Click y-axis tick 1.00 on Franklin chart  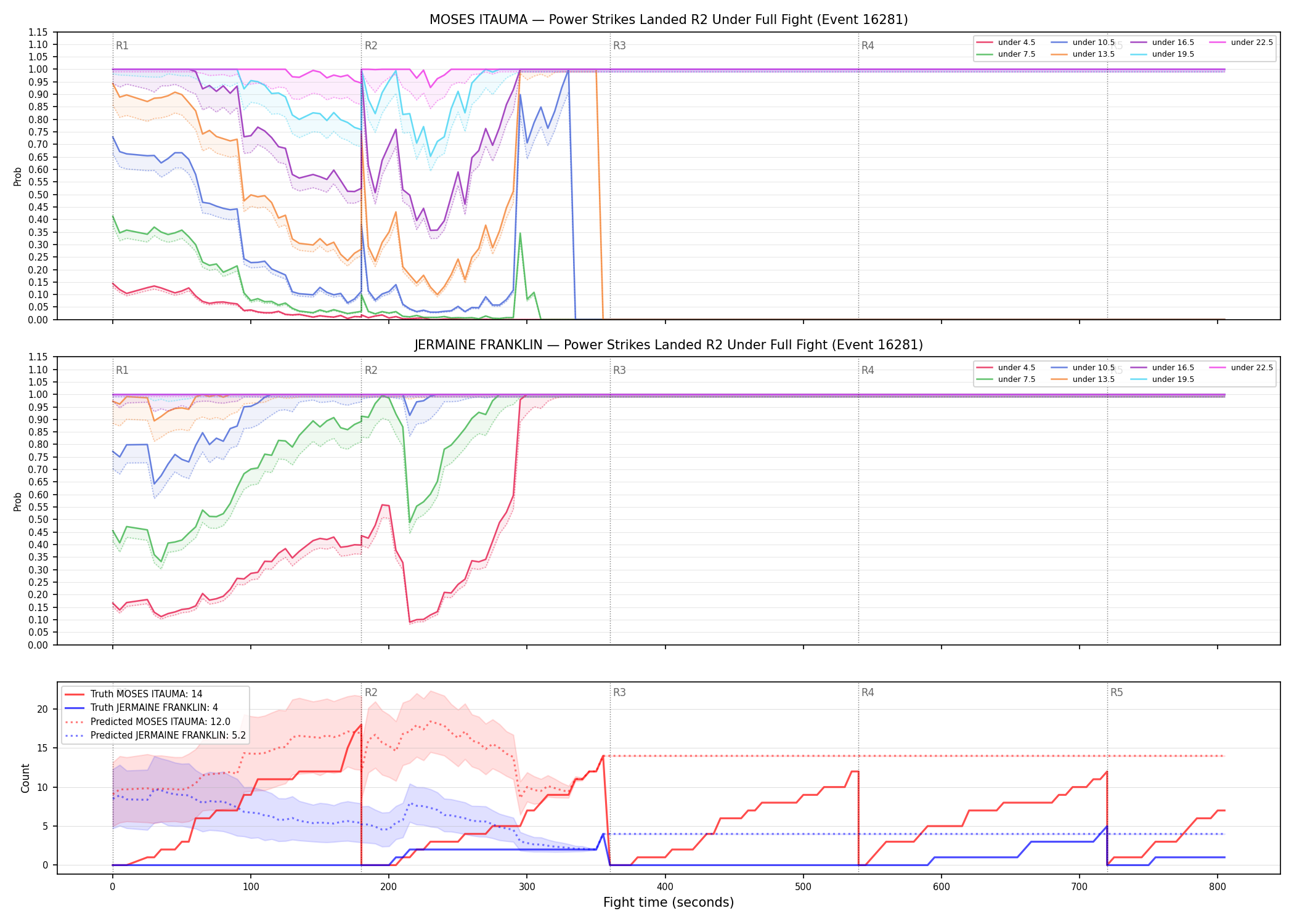click(x=39, y=395)
